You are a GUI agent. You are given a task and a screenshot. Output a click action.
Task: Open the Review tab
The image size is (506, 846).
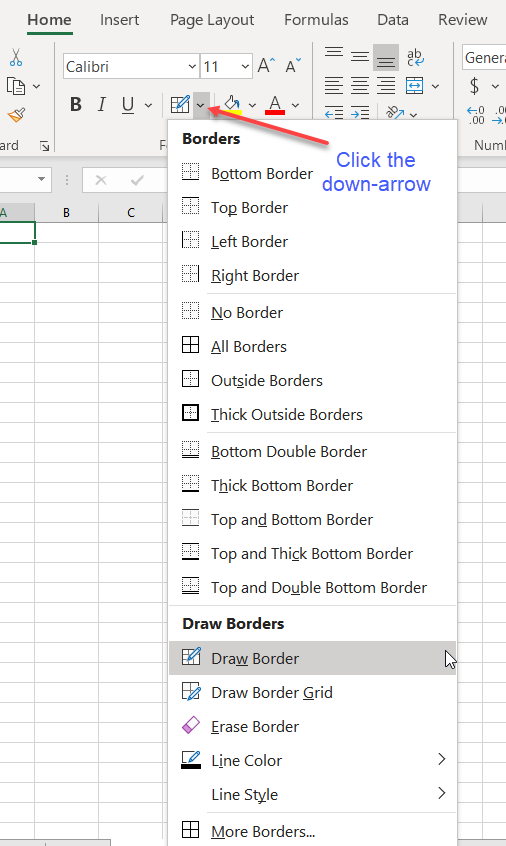click(463, 20)
